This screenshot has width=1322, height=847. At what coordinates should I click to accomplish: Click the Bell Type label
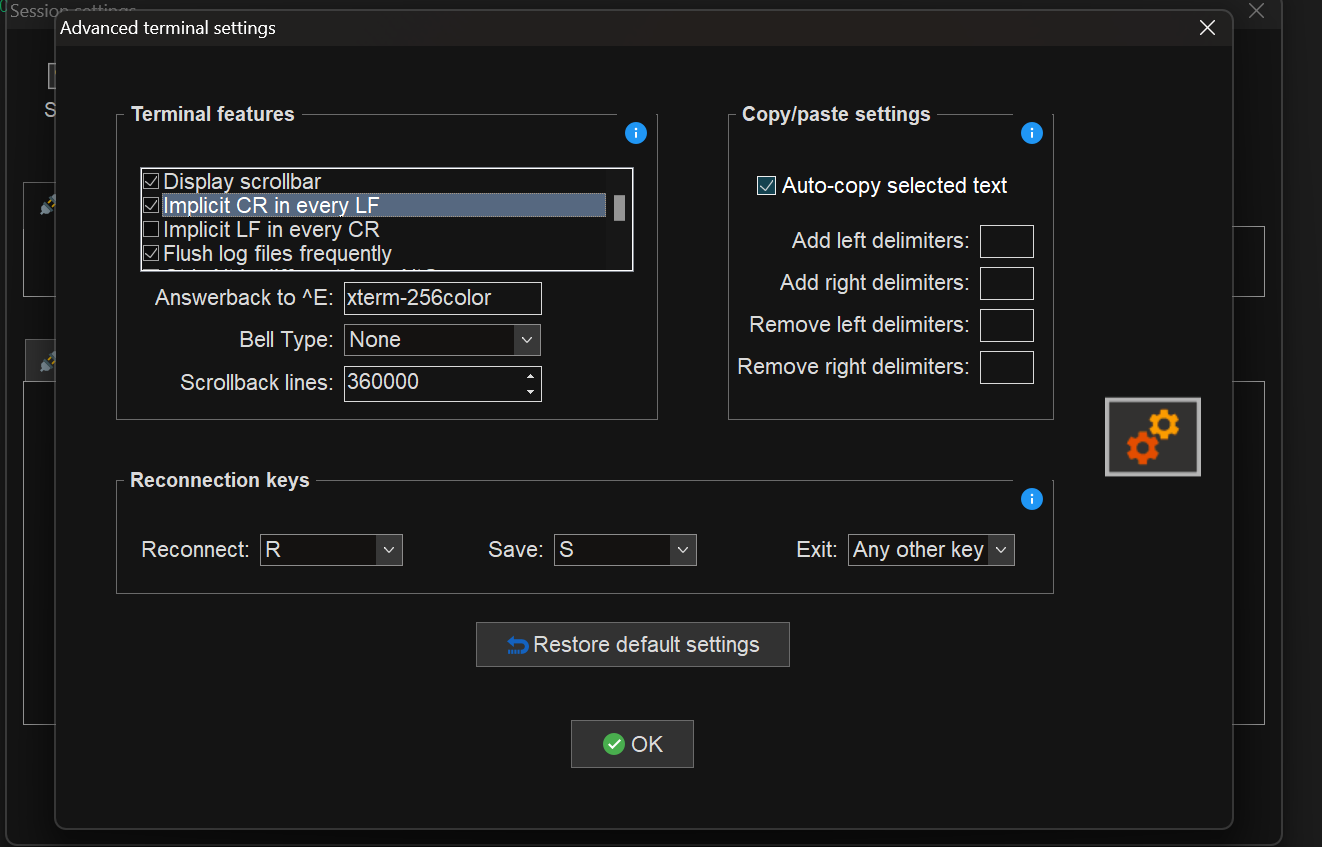coord(286,340)
